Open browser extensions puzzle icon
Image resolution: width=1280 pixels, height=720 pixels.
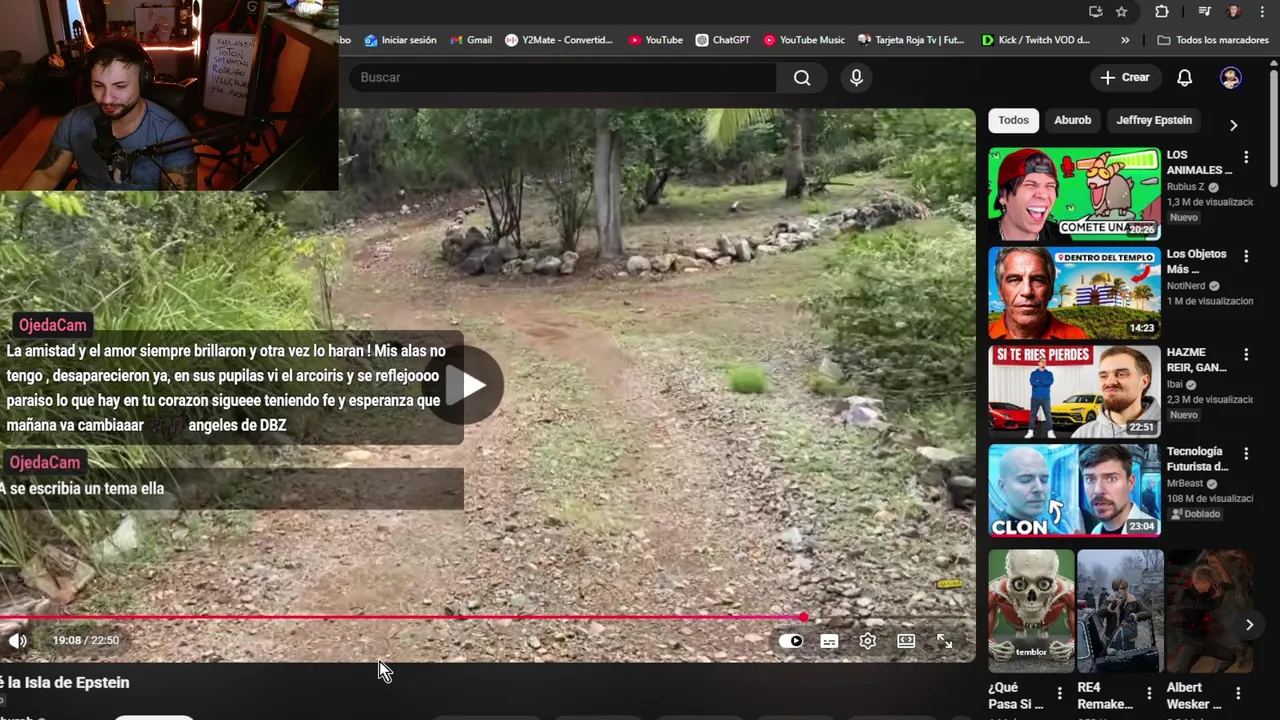[x=1162, y=12]
